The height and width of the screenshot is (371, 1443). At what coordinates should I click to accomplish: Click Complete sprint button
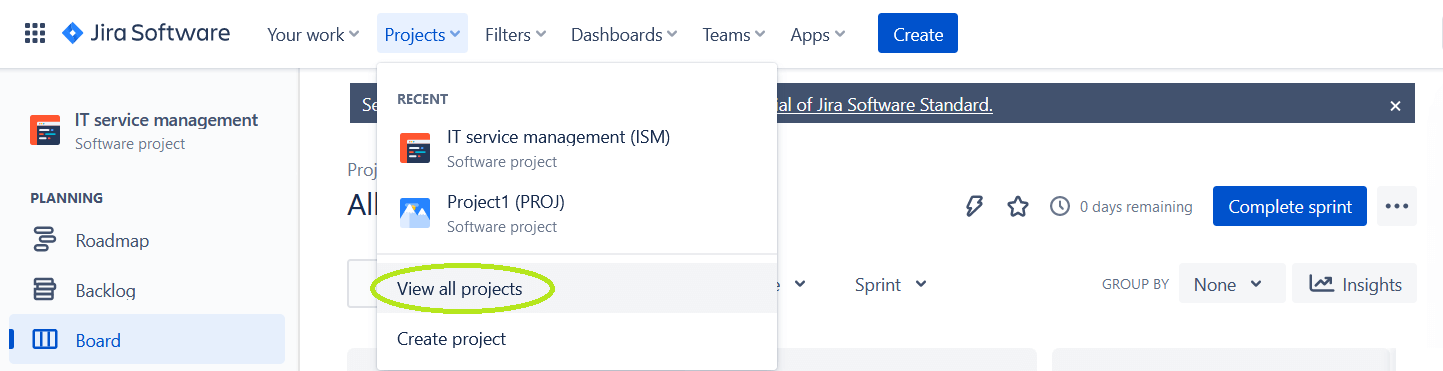click(x=1290, y=206)
